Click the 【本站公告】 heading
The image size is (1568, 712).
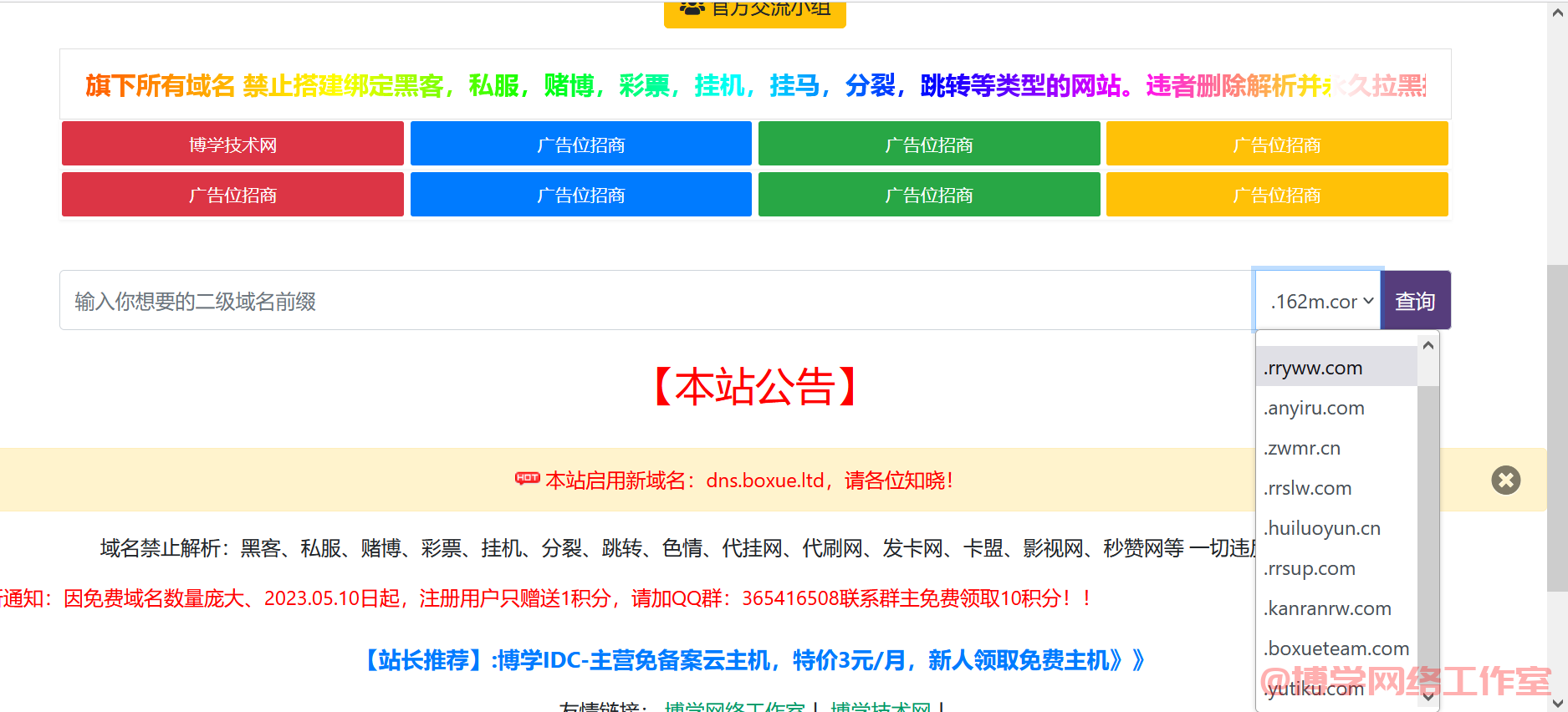coord(754,387)
